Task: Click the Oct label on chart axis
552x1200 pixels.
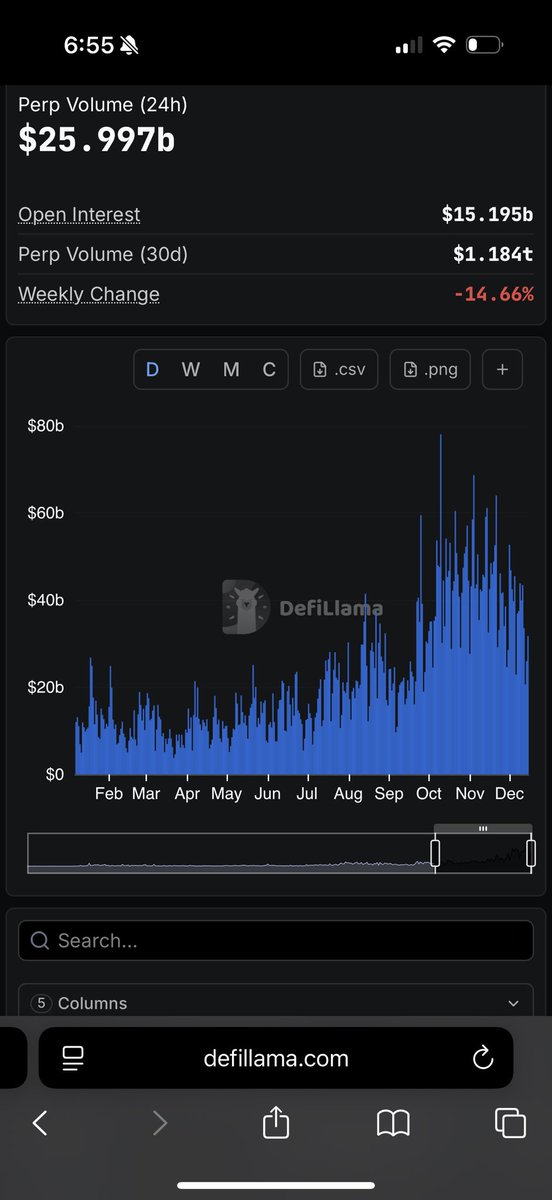Action: click(428, 794)
